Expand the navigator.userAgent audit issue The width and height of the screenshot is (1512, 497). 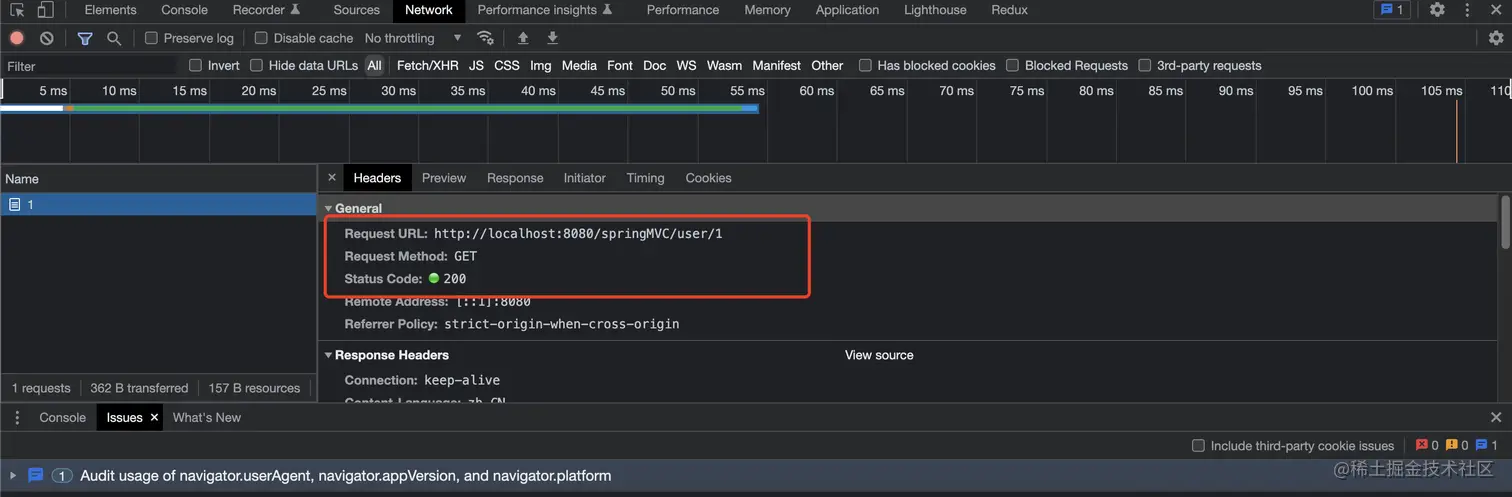(x=13, y=476)
